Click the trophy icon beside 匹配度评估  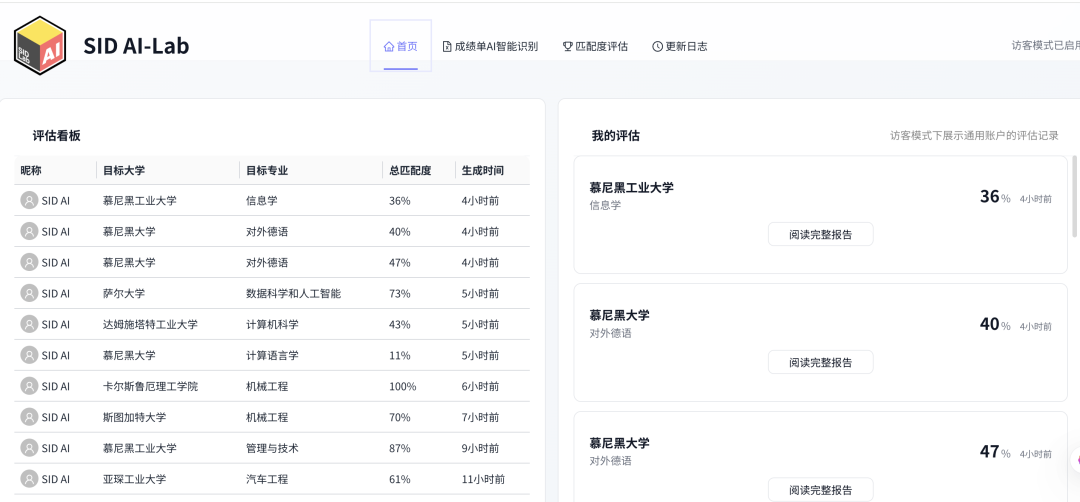568,47
